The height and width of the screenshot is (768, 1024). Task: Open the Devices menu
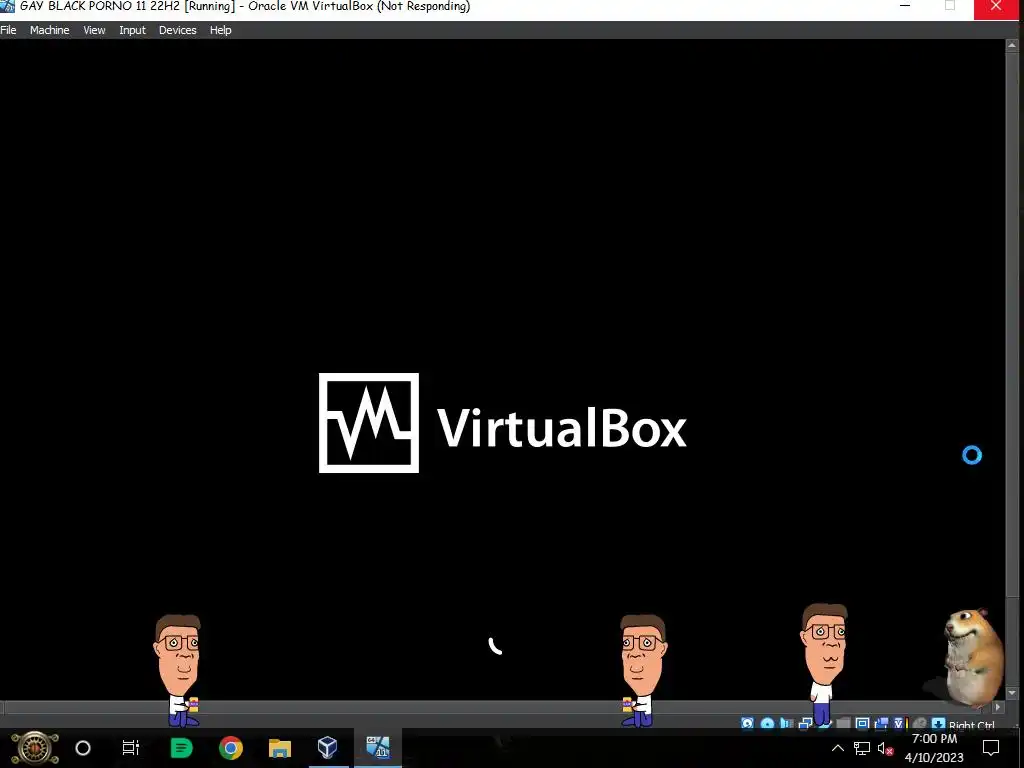178,30
